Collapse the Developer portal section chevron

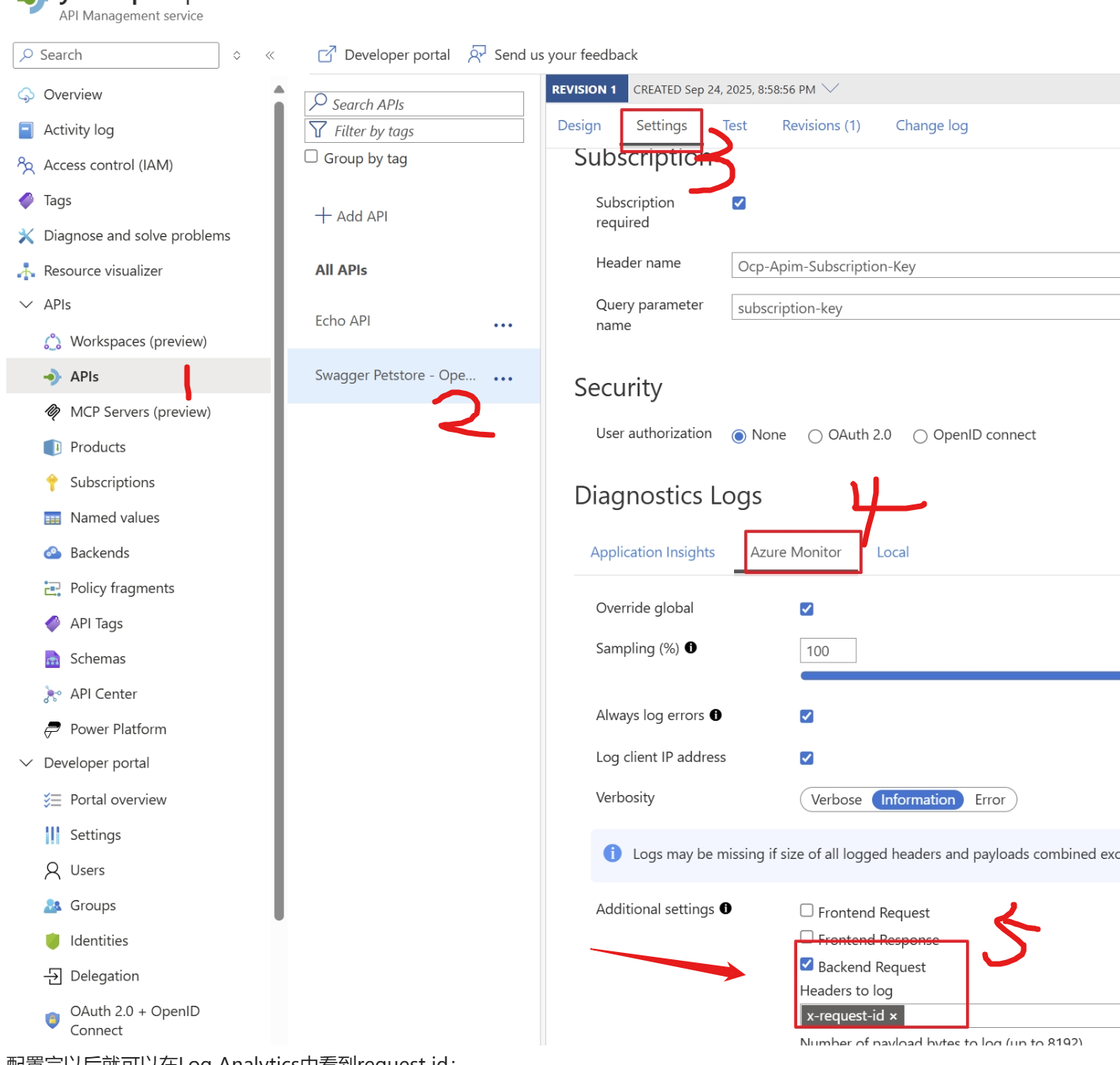pyautogui.click(x=26, y=763)
